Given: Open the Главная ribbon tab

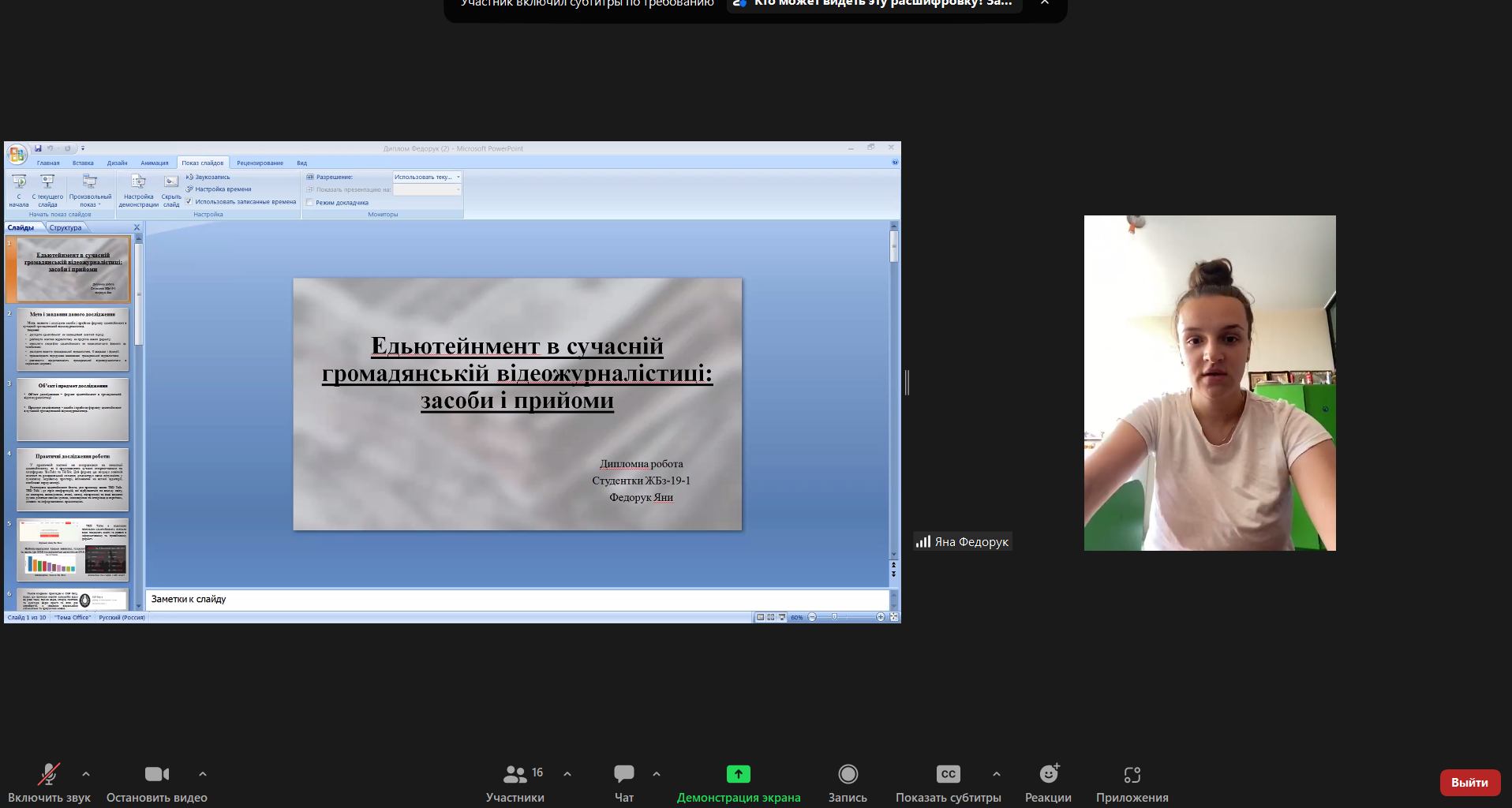Looking at the screenshot, I should [48, 163].
